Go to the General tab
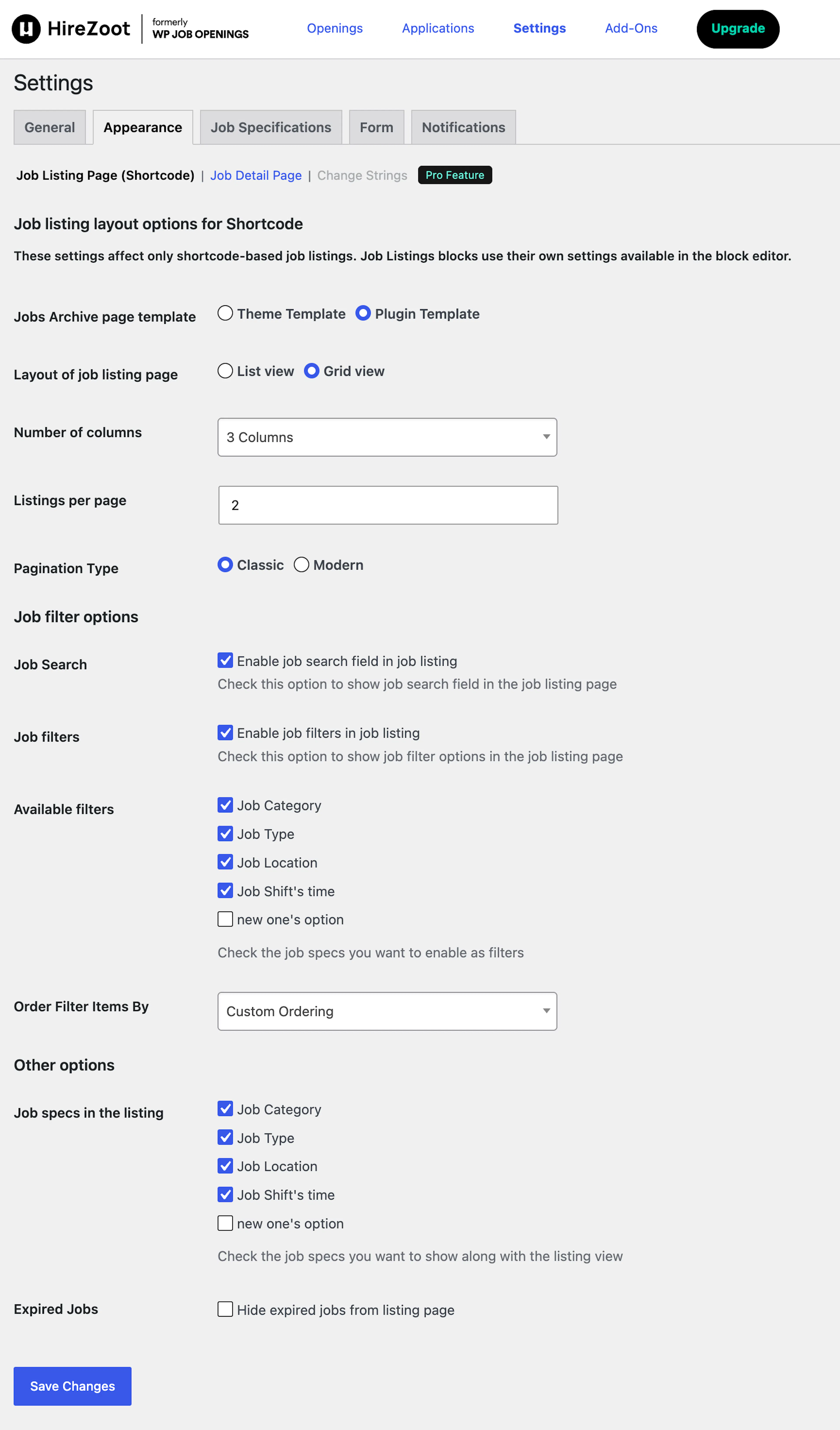Image resolution: width=840 pixels, height=1430 pixels. [49, 127]
